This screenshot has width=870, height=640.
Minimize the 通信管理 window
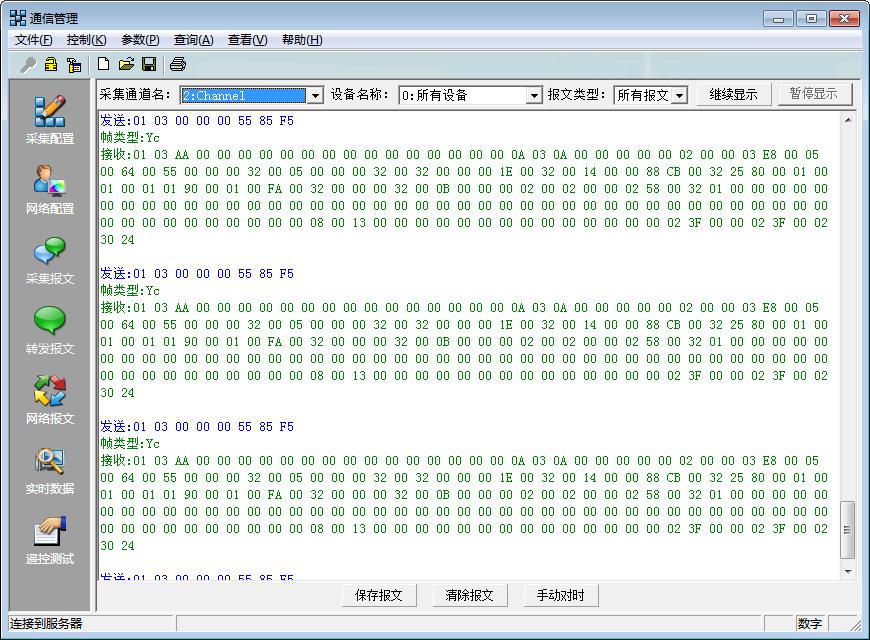coord(778,19)
